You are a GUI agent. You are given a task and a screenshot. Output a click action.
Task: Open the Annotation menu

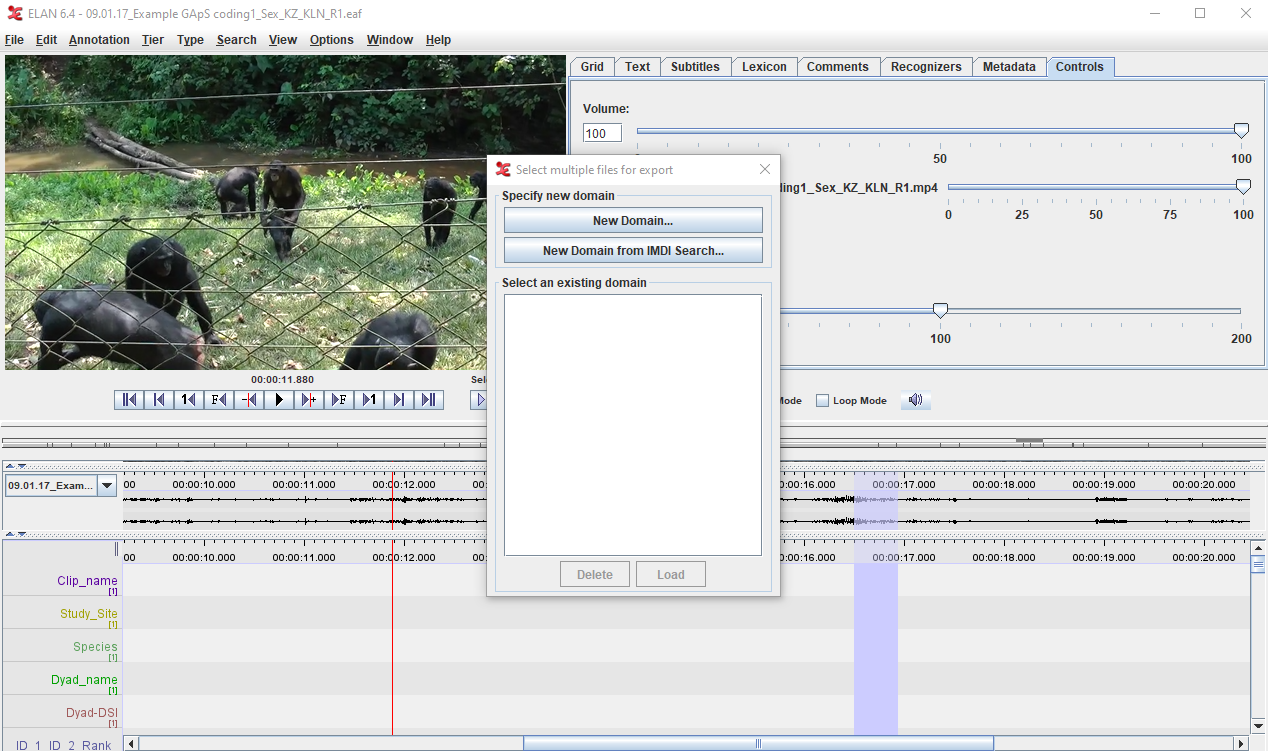point(99,40)
